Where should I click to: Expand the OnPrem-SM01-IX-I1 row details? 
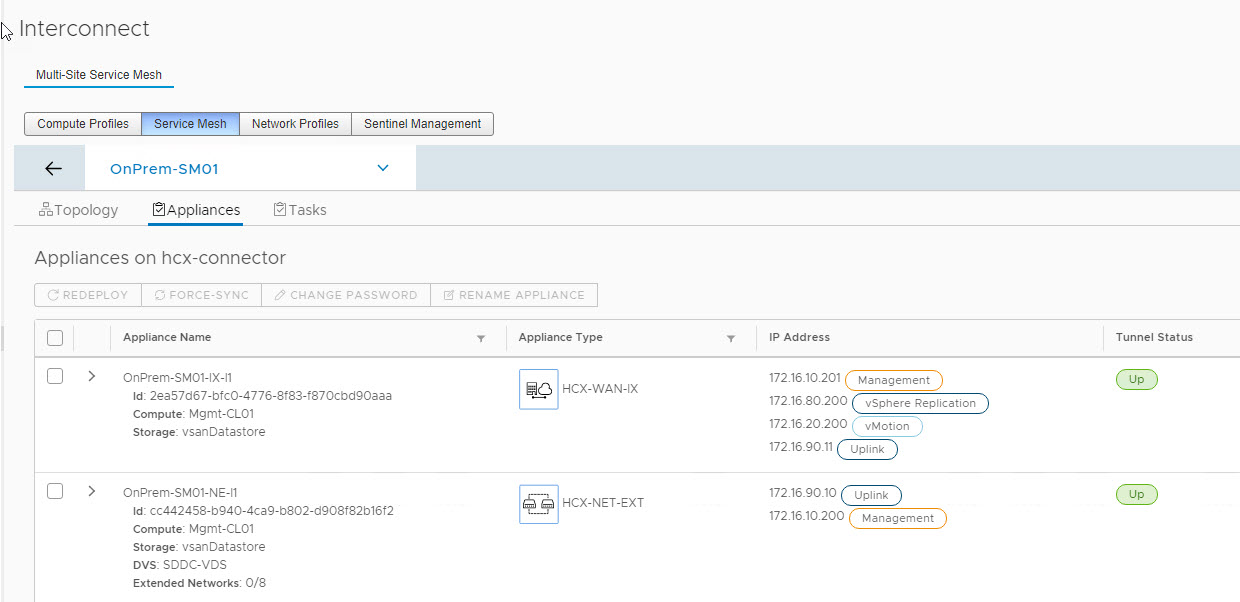tap(92, 377)
